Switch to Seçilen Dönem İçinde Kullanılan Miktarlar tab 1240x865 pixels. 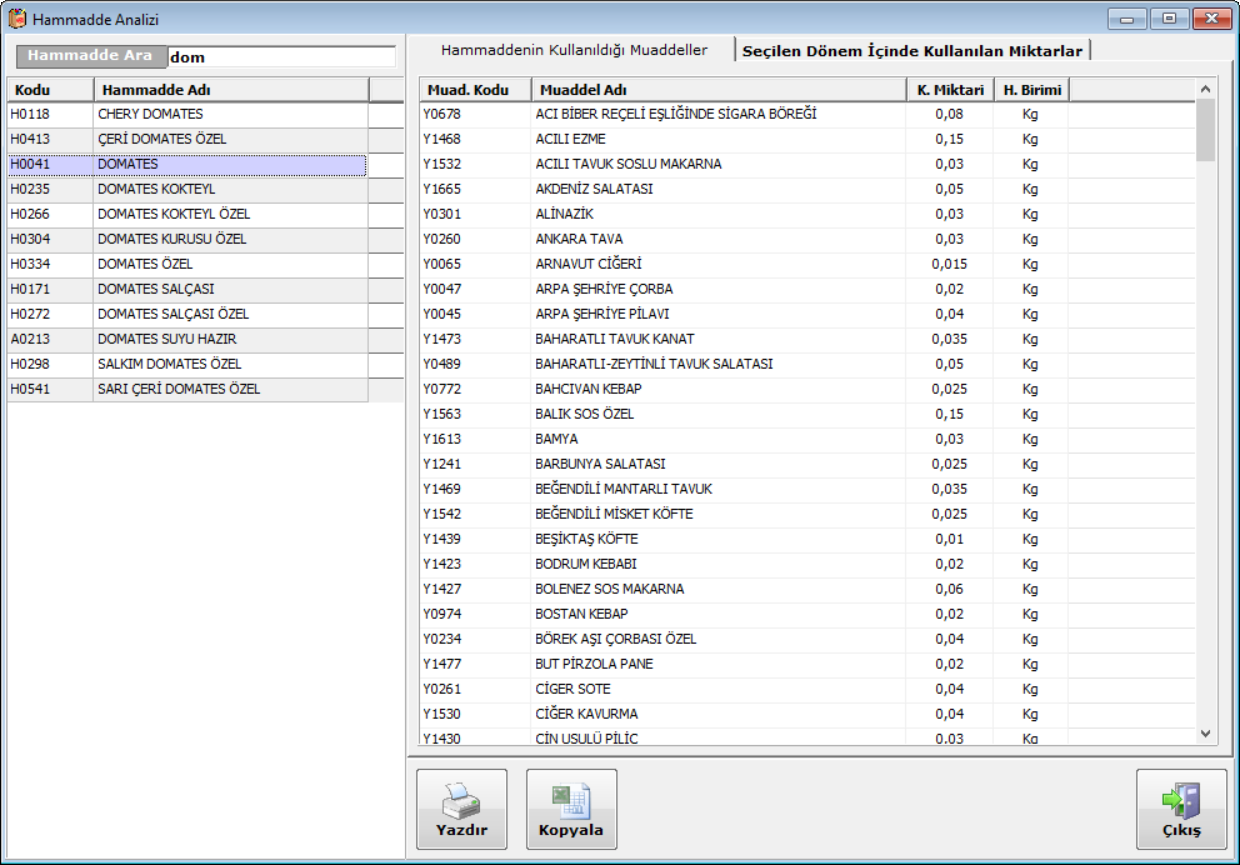coord(912,51)
